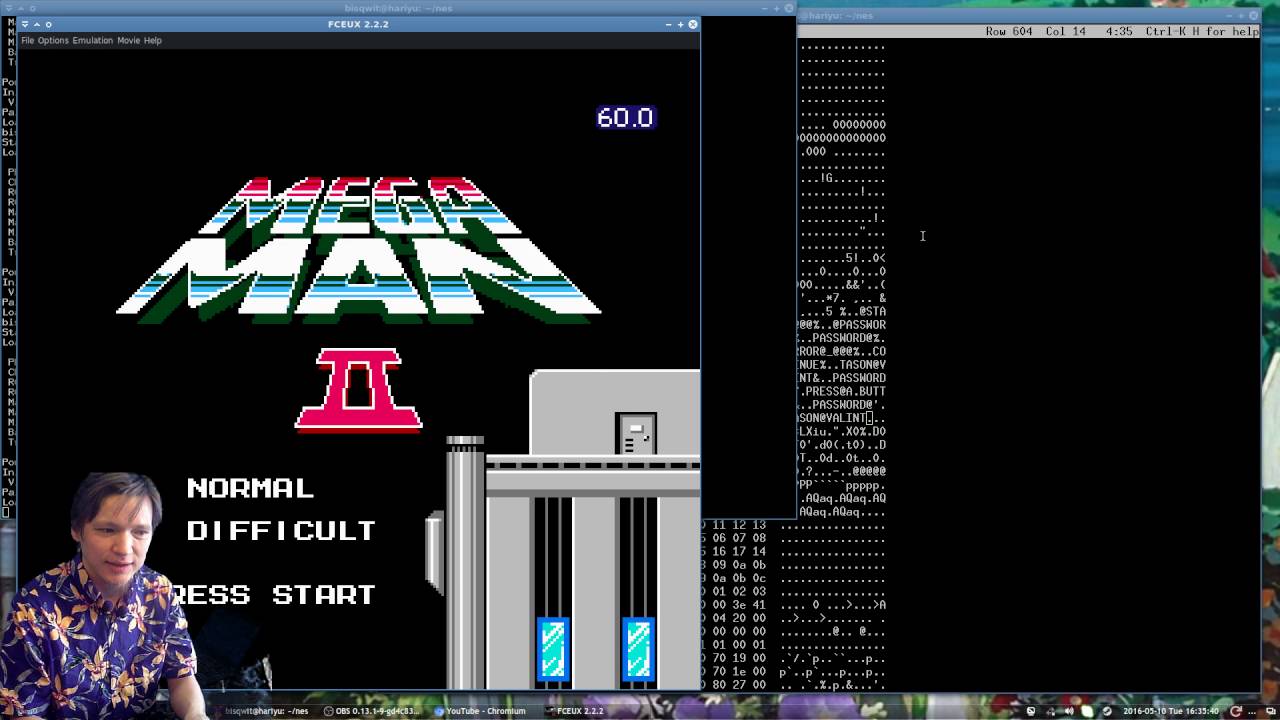The width and height of the screenshot is (1280, 720).
Task: Click the red refresh icon in panel
Action: (1236, 711)
